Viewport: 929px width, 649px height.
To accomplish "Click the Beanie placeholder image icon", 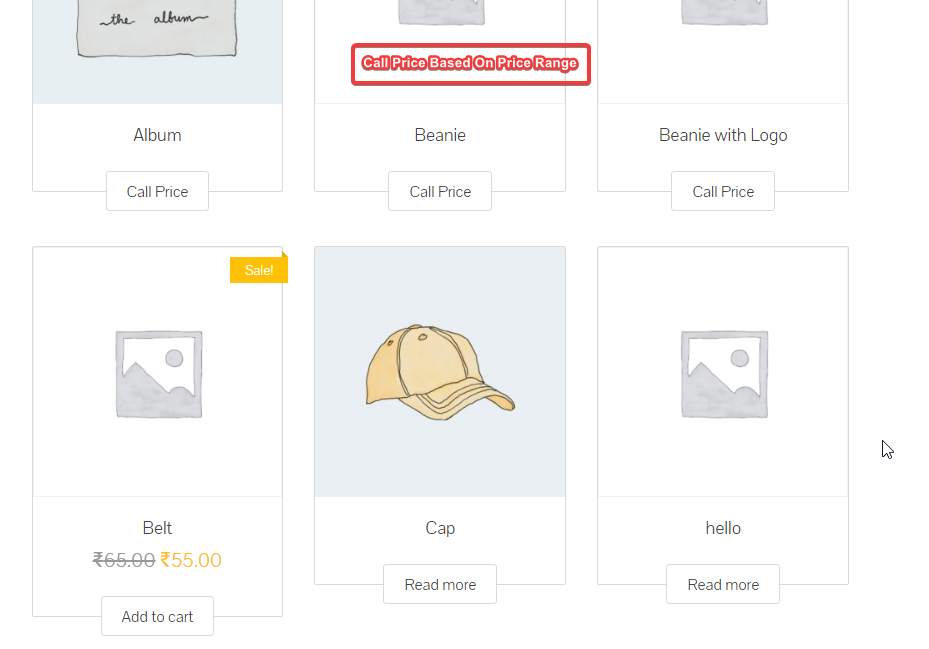I will 440,12.
